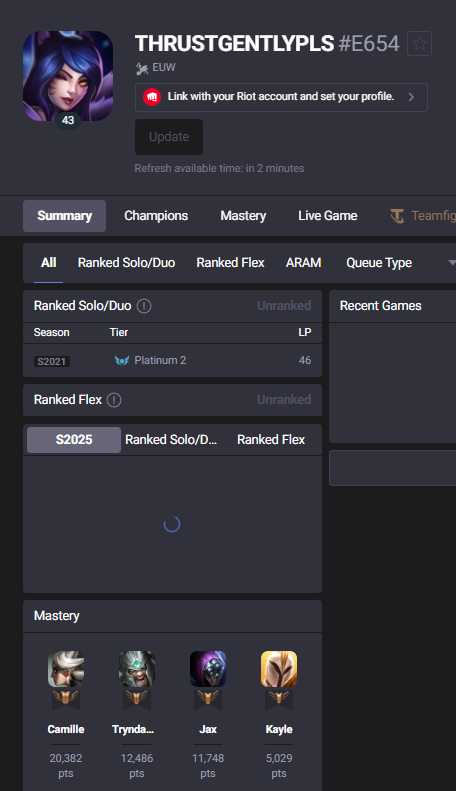Click the Platinum tier emblem icon
Viewport: 456px width, 791px height.
(x=122, y=361)
